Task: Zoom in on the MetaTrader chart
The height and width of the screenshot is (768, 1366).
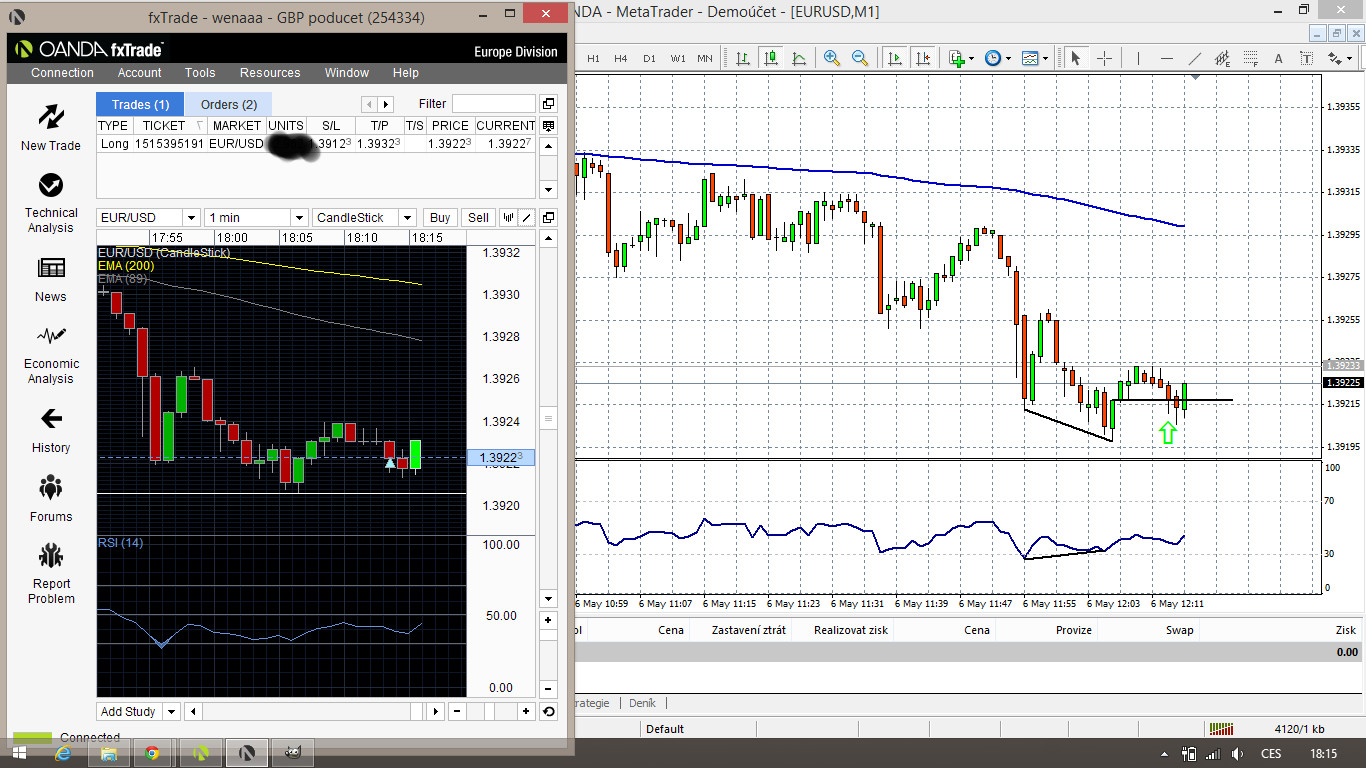Action: pos(832,58)
